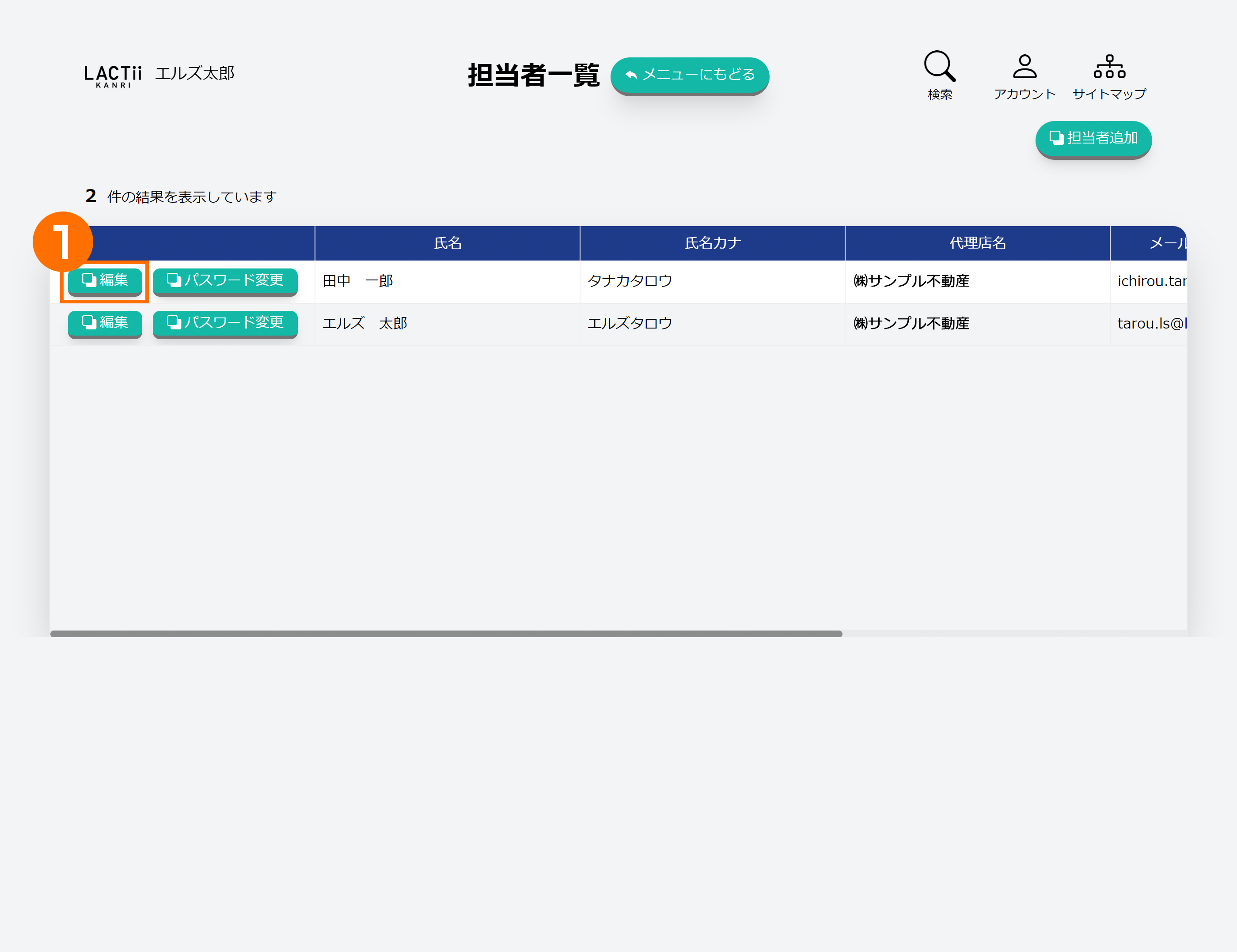Click the 代理店名 column header
The image size is (1237, 952).
(977, 243)
